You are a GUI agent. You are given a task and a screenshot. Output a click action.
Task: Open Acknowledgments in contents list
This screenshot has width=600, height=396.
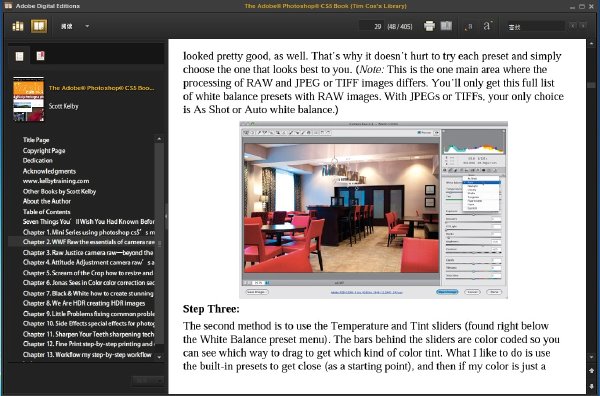click(x=49, y=171)
